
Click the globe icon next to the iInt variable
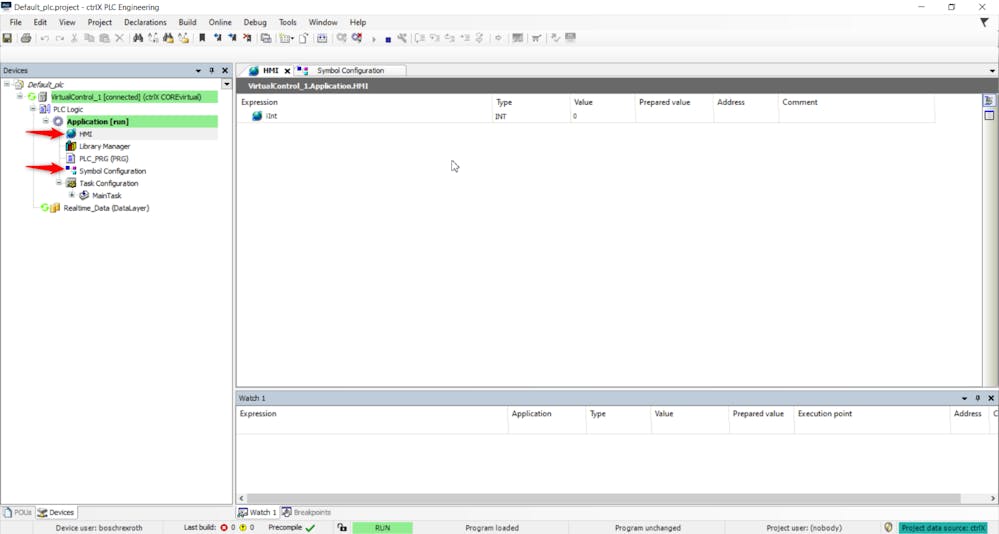257,116
